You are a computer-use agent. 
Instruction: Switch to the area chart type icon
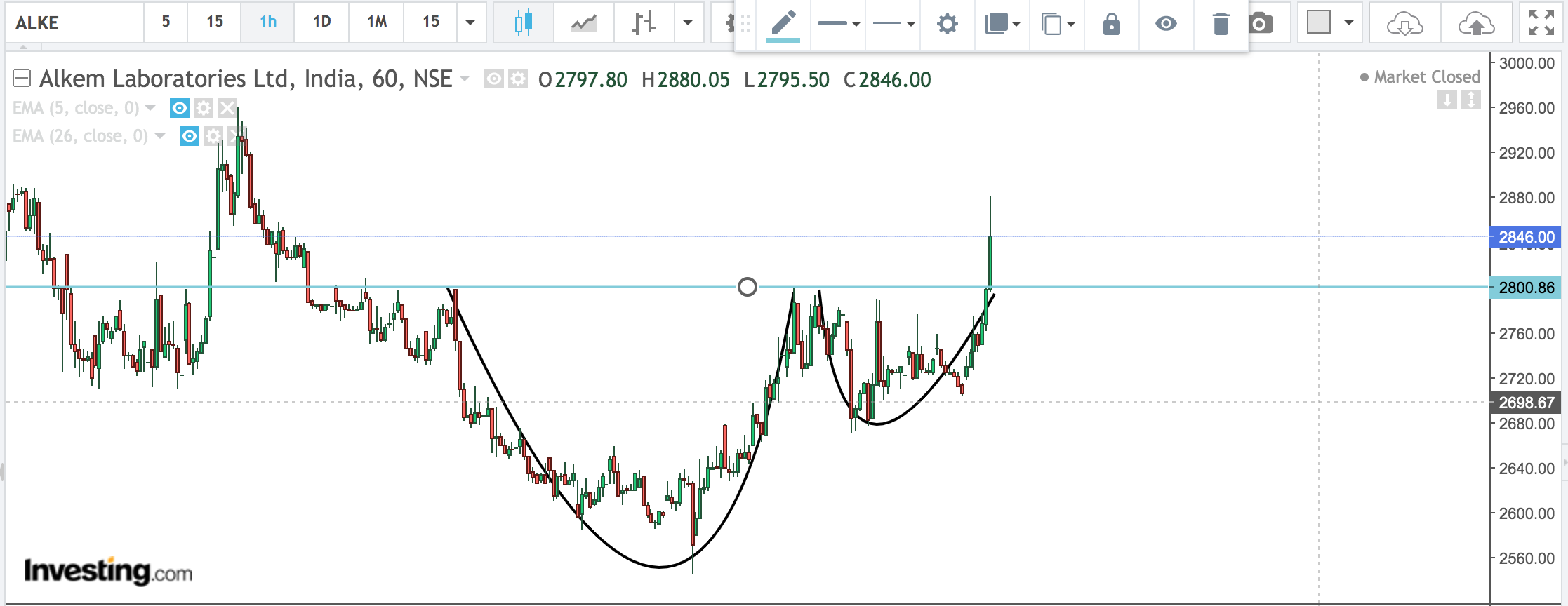583,23
